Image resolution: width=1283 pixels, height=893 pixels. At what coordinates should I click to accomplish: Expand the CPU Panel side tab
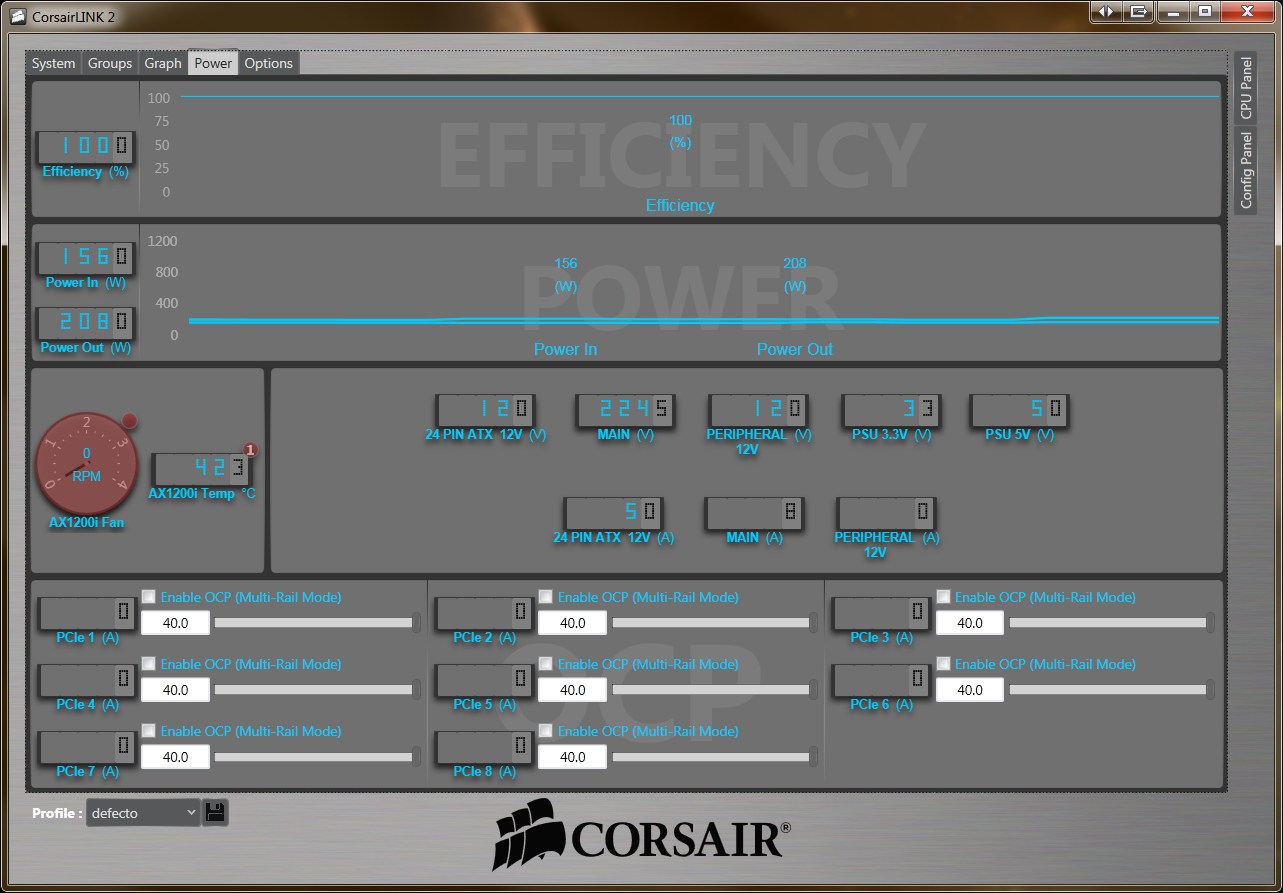[x=1245, y=88]
